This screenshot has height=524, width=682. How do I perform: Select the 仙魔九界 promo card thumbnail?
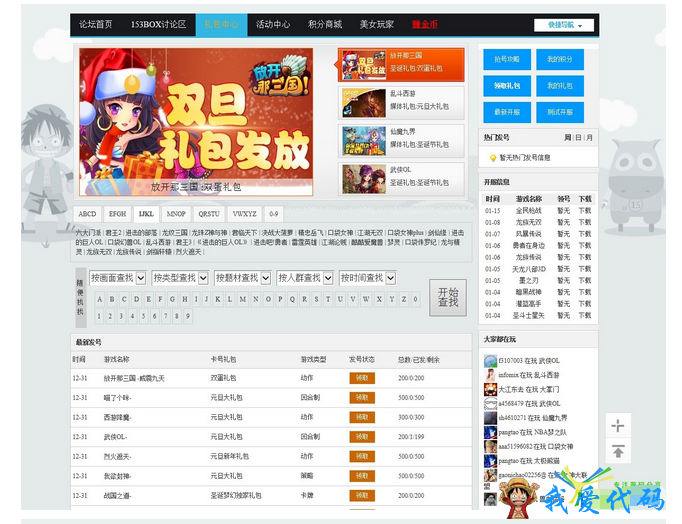point(364,141)
